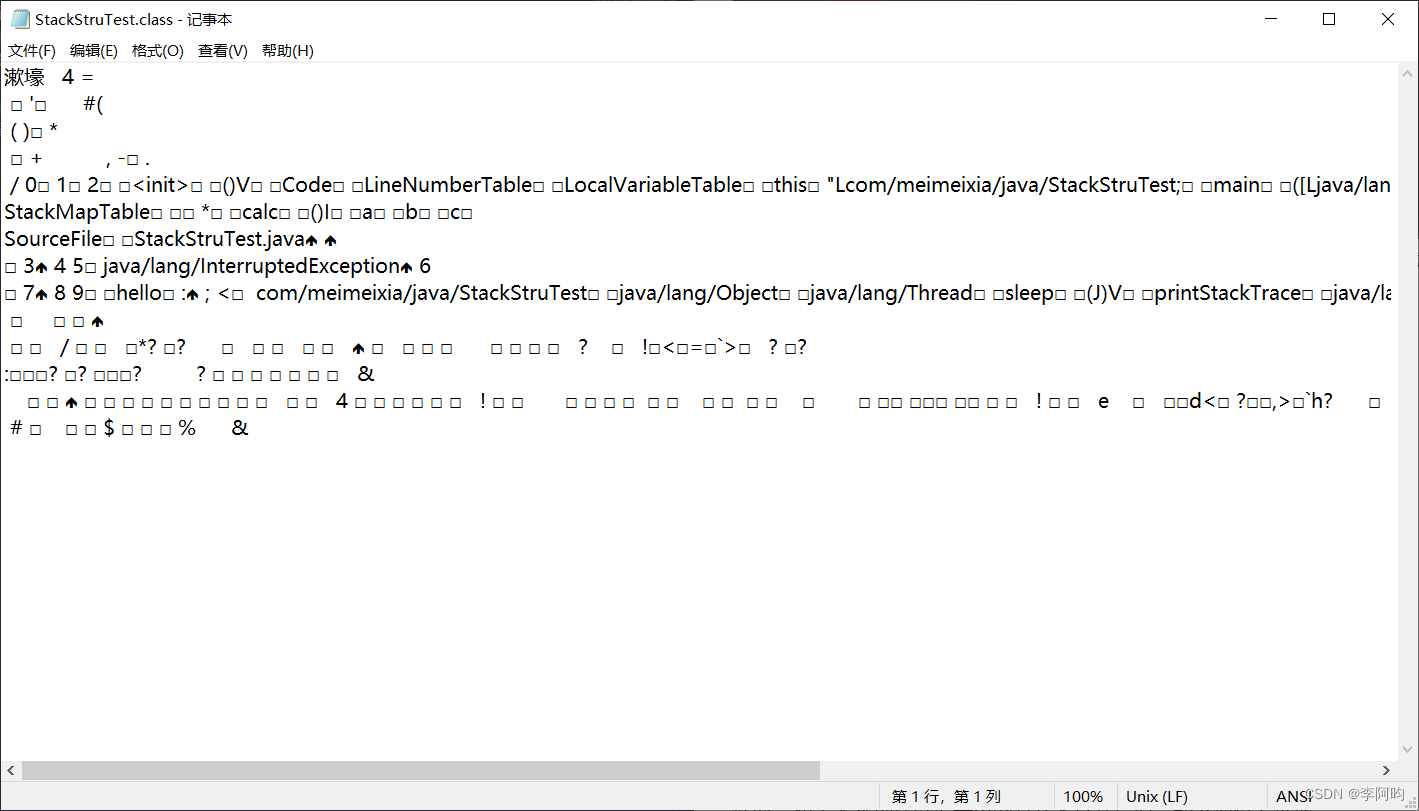Click the horizontal scrollbar left arrow
The image size is (1419, 811).
tap(10, 771)
